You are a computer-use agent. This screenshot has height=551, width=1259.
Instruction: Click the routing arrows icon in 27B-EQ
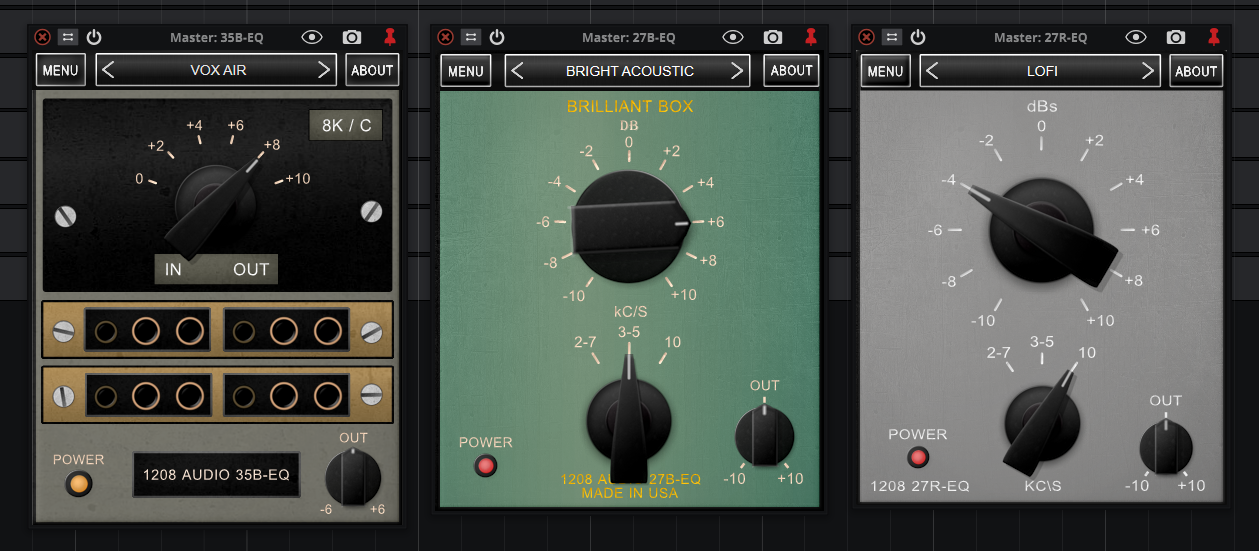coord(471,37)
